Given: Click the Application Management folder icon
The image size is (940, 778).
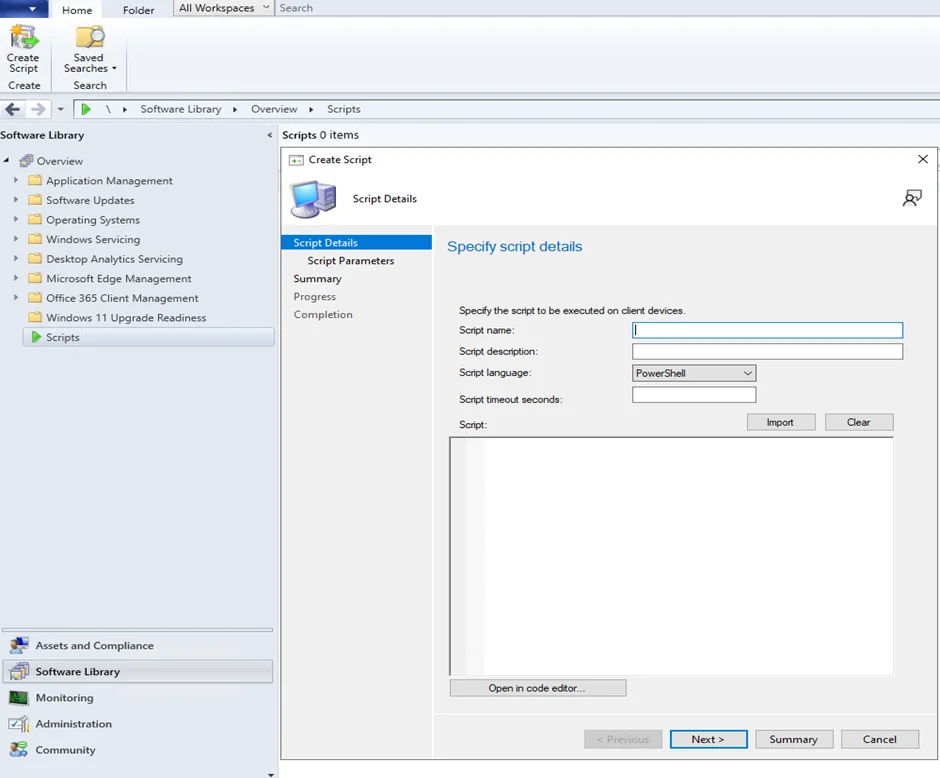Looking at the screenshot, I should point(35,180).
